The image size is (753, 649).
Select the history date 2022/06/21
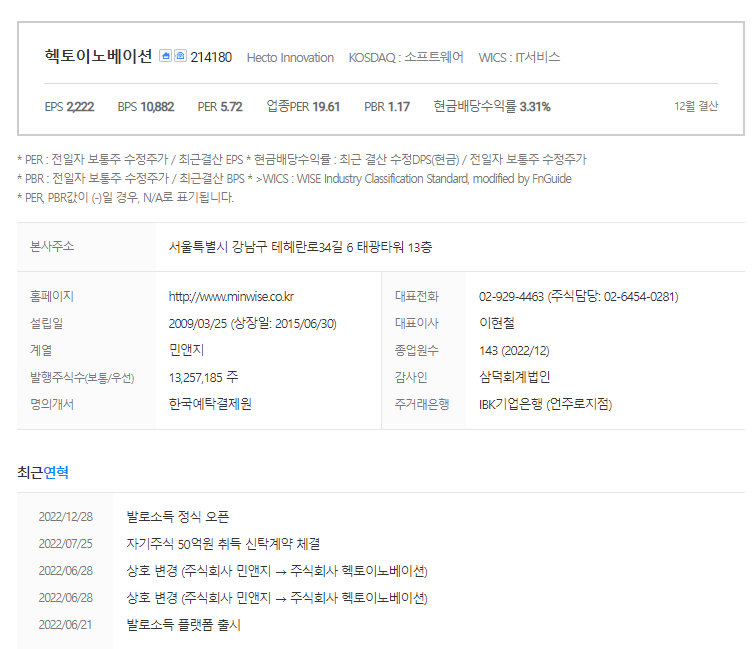(65, 625)
